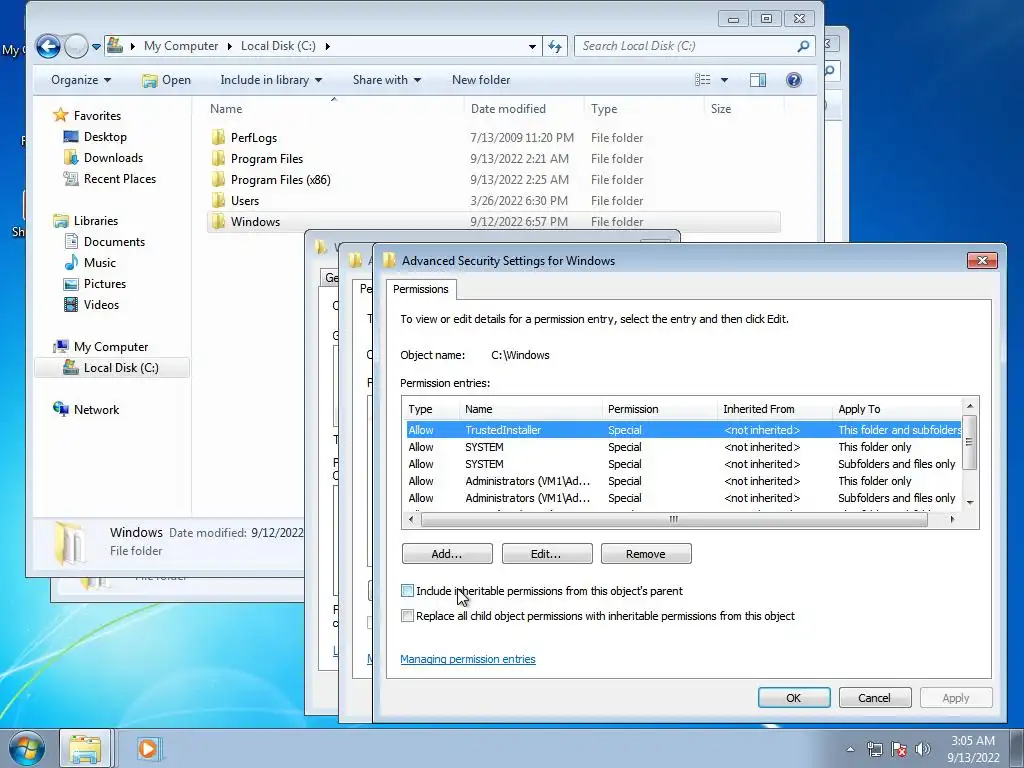Click the Open toolbar button

click(x=167, y=80)
